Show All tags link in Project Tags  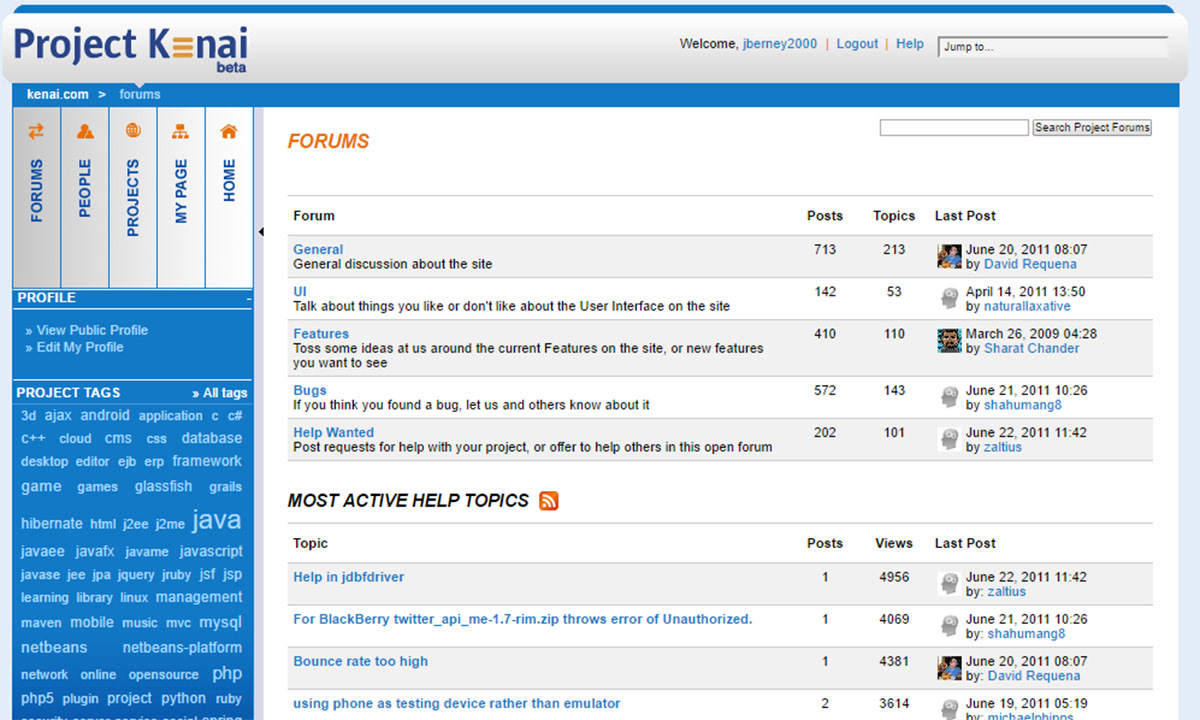(220, 393)
